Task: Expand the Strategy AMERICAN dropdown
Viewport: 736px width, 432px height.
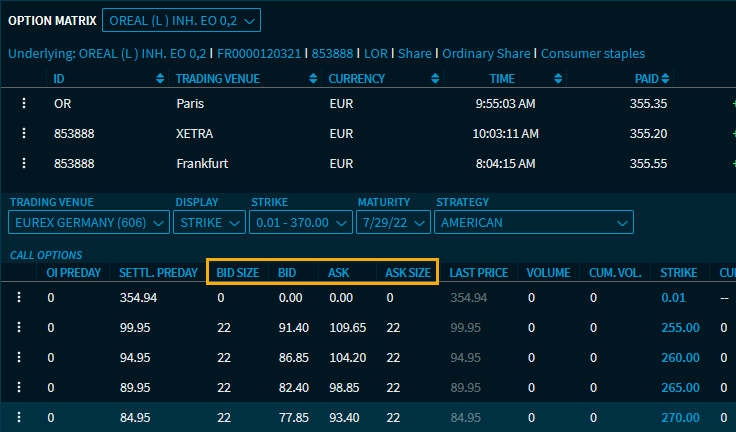Action: [534, 222]
